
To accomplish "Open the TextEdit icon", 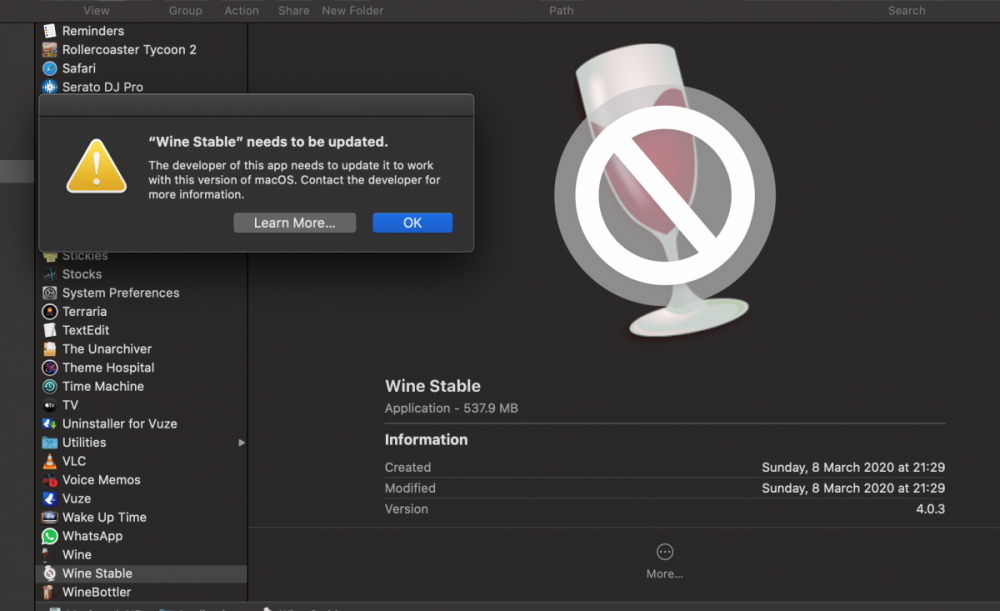I will pos(51,330).
